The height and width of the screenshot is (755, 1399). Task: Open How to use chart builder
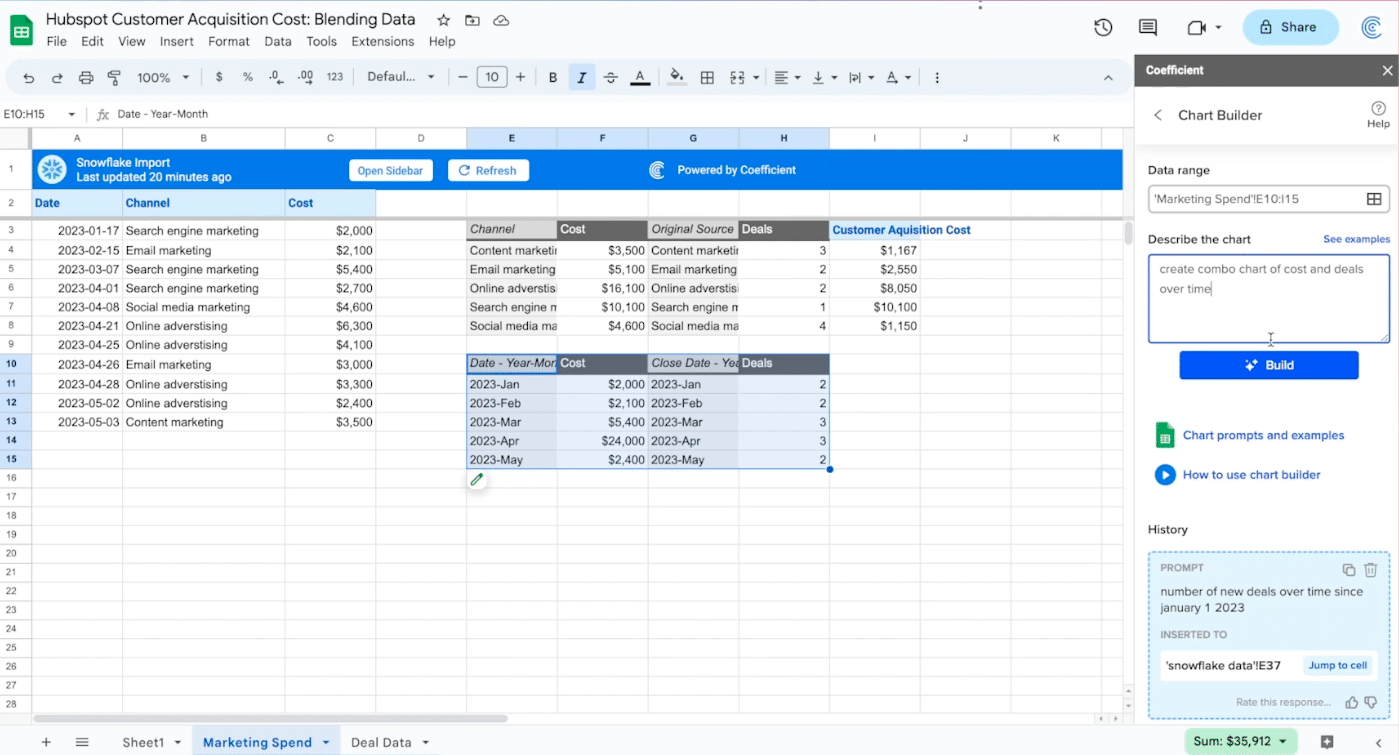(x=1251, y=474)
